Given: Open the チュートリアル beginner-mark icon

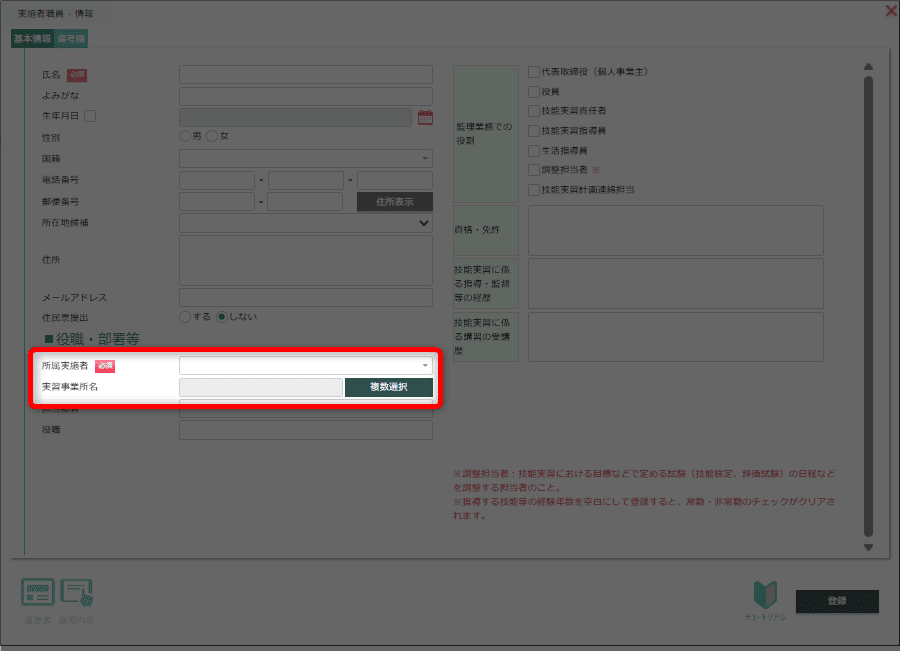Looking at the screenshot, I should click(x=763, y=596).
